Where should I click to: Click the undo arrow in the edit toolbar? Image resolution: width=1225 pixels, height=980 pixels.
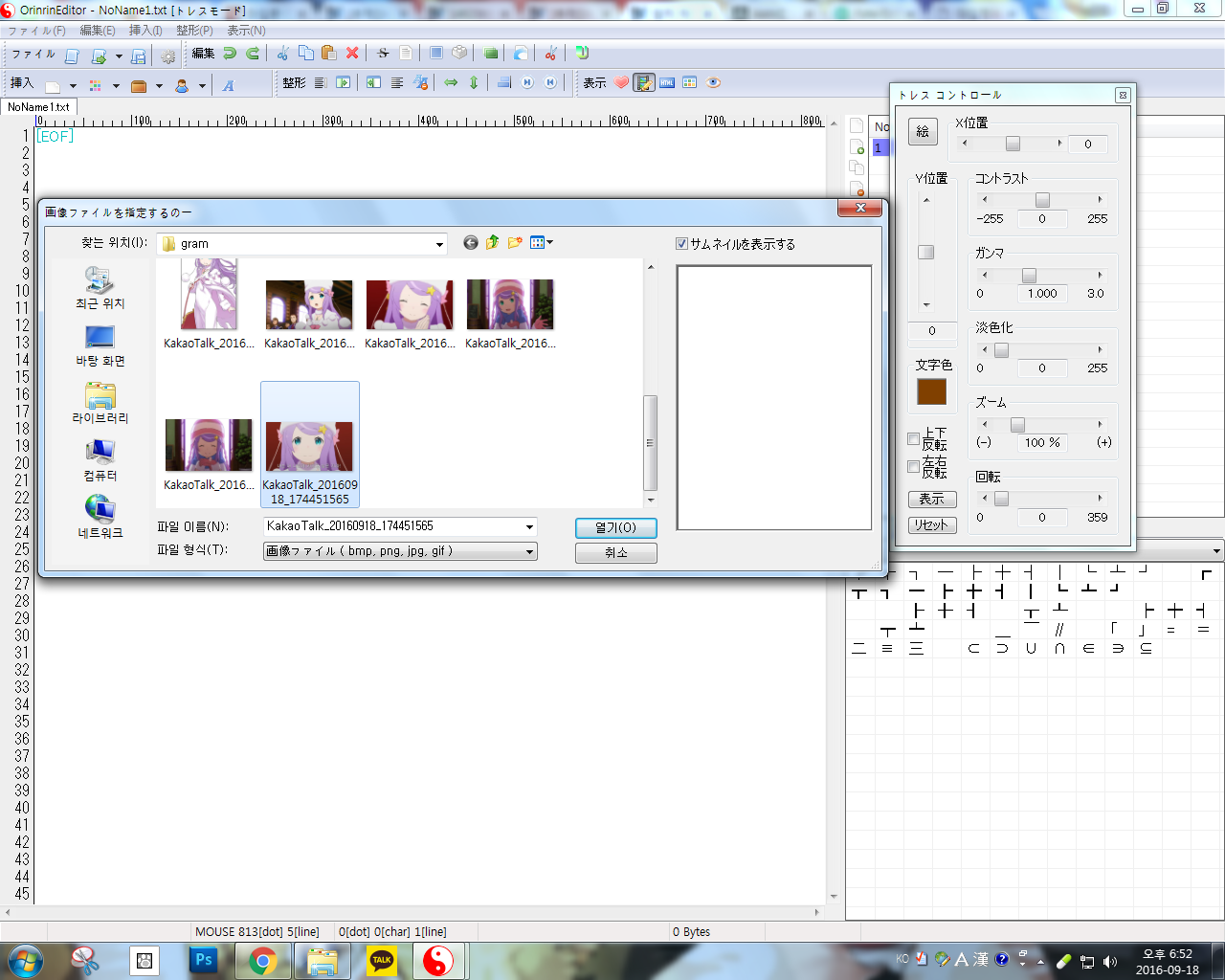[230, 54]
